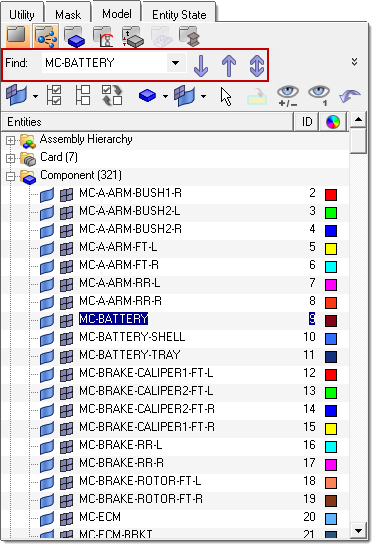Screen dimensions: 375x547
Task: Change the red color swatch of MC-A-ARM-BUSH1-R
Action: pos(331,195)
